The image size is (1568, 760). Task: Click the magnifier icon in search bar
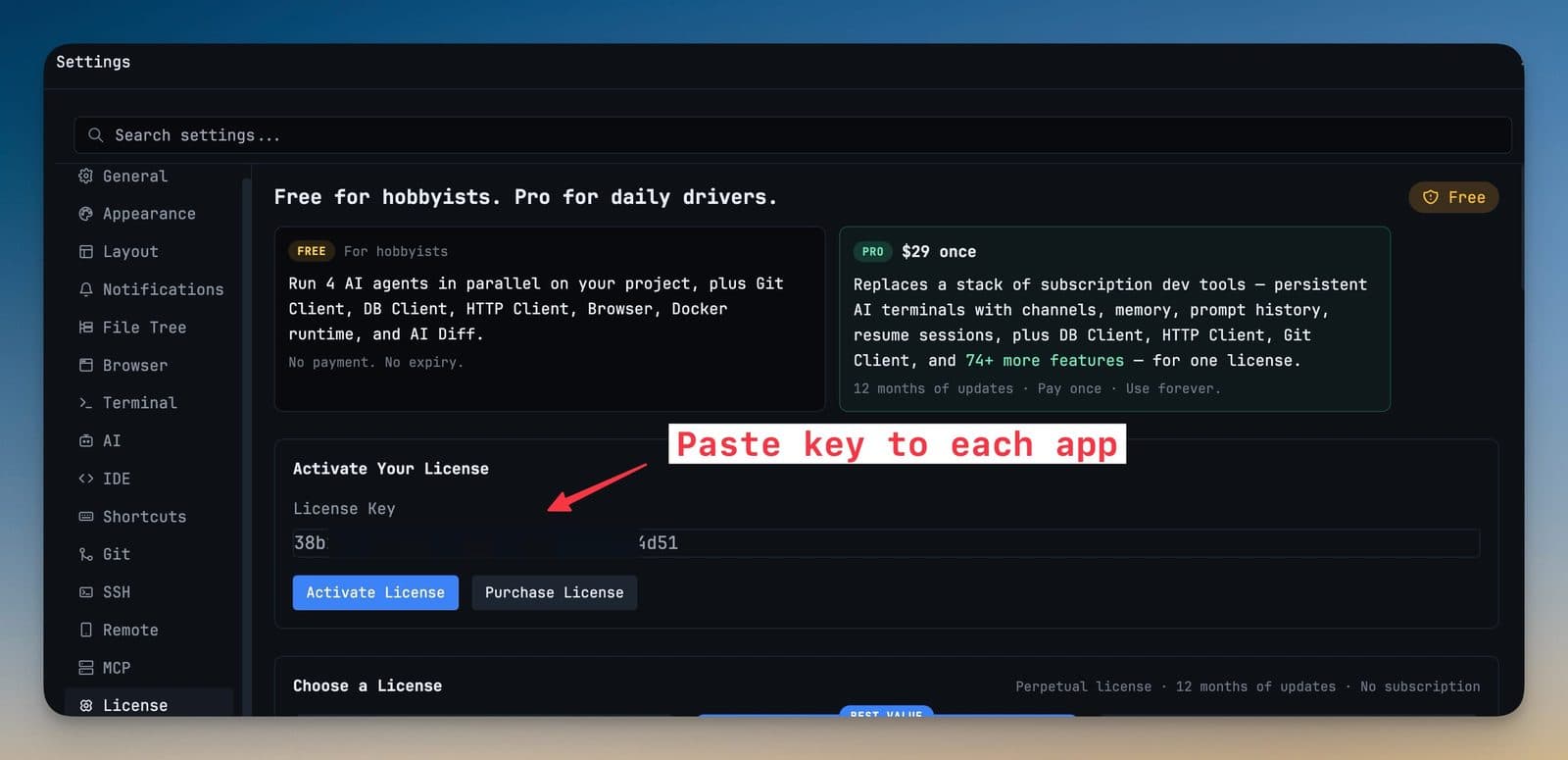[95, 135]
